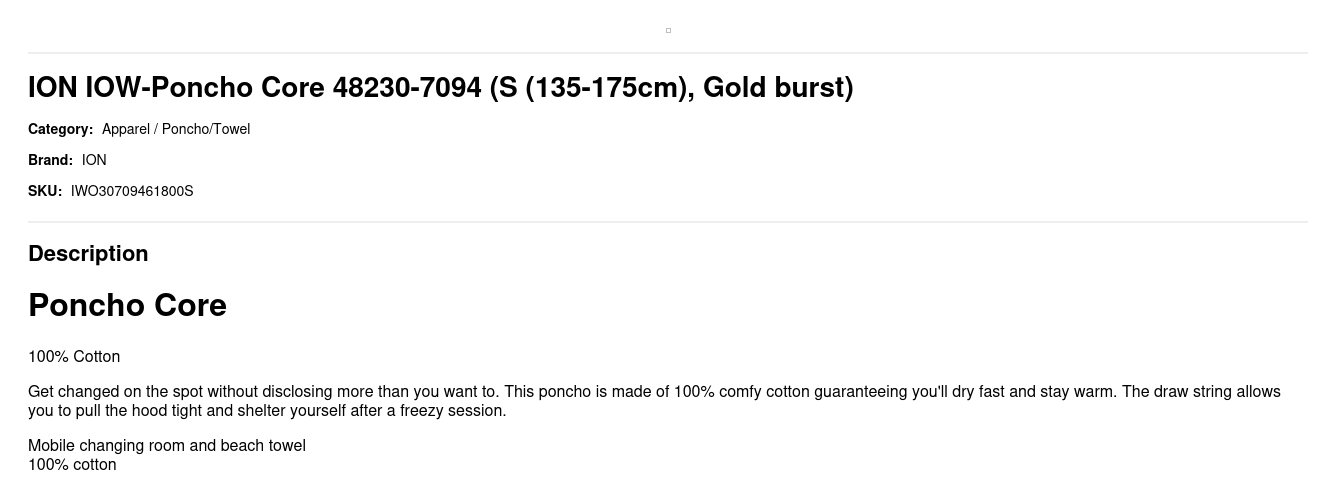
Task: Click the large "Poncho Core" heading
Action: coord(127,305)
